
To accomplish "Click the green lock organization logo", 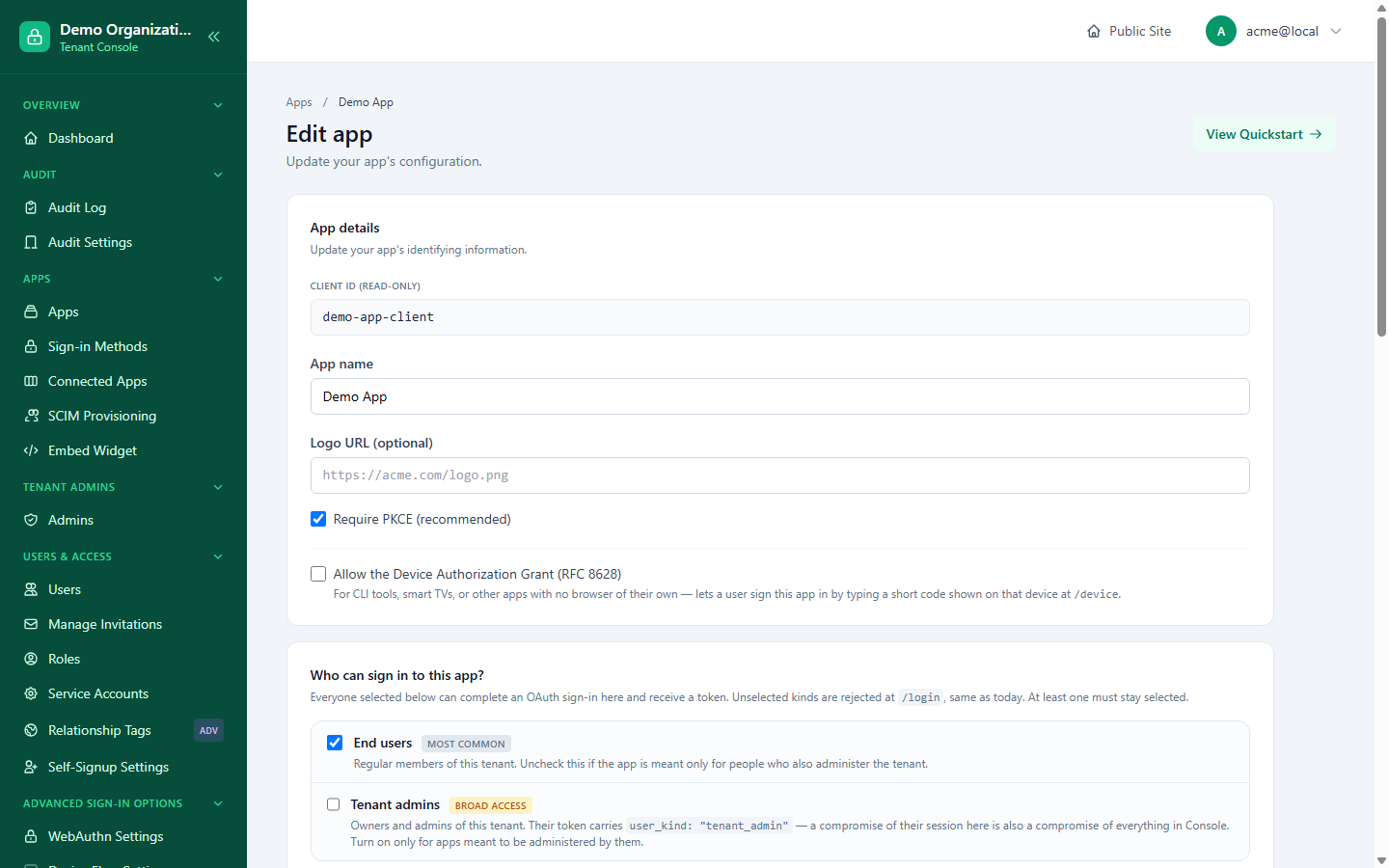I will point(35,37).
